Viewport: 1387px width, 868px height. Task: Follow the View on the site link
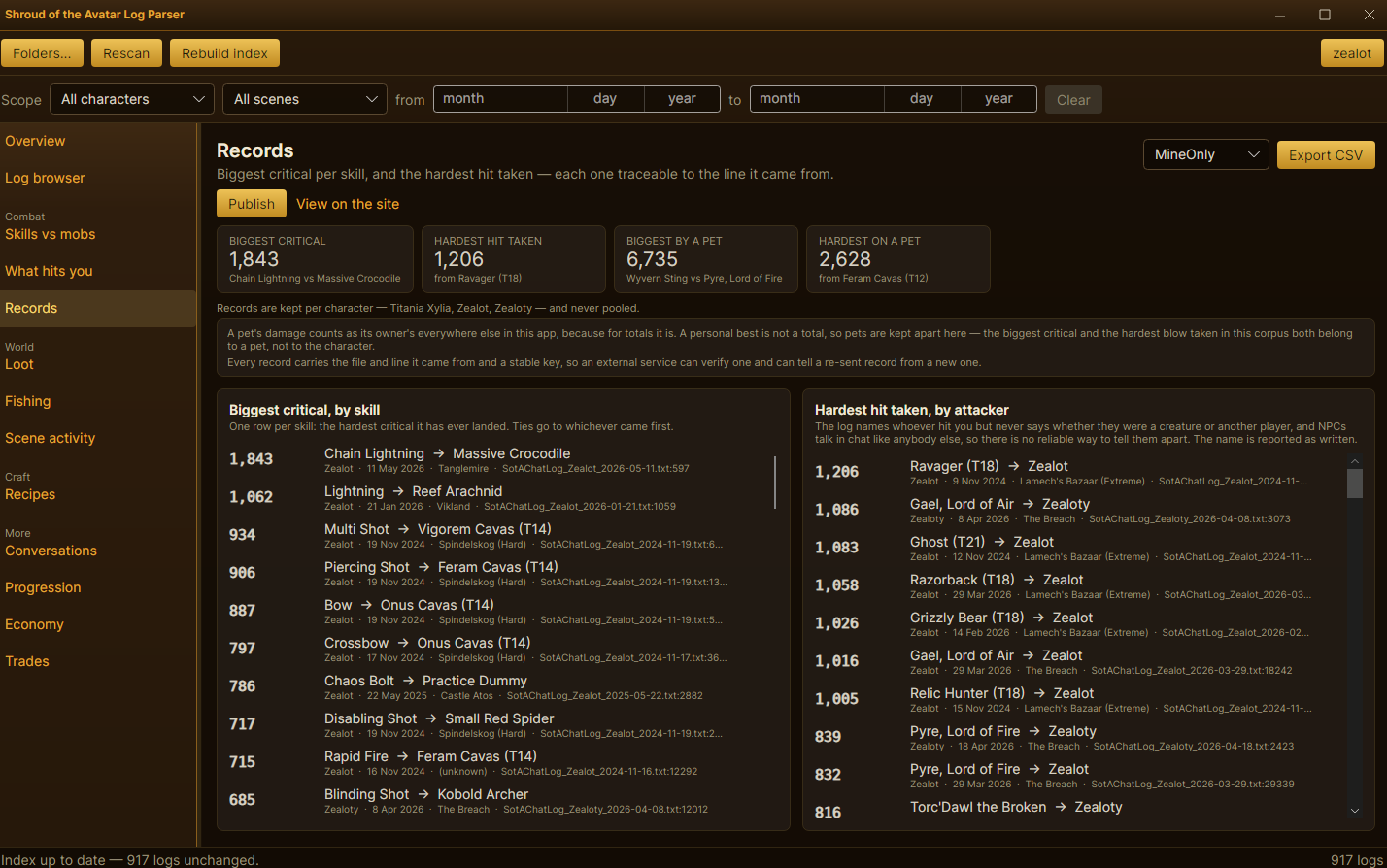348,204
